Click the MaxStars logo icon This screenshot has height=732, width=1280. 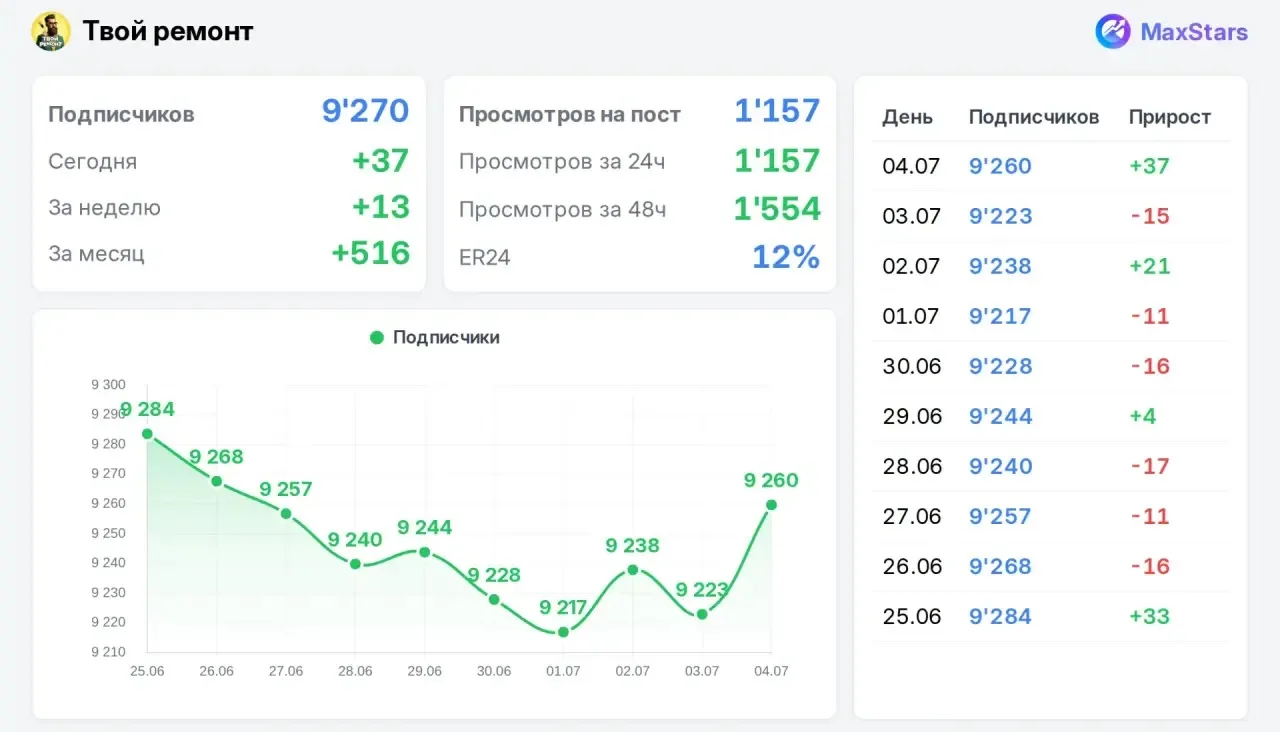click(1113, 32)
